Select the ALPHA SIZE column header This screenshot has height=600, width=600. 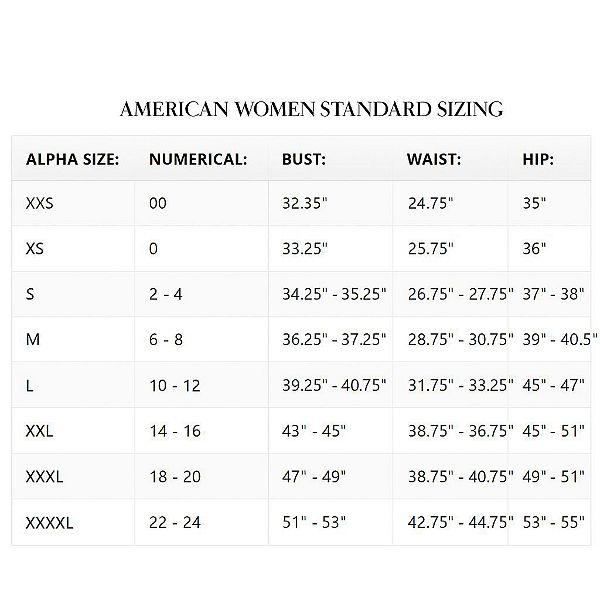pyautogui.click(x=72, y=158)
